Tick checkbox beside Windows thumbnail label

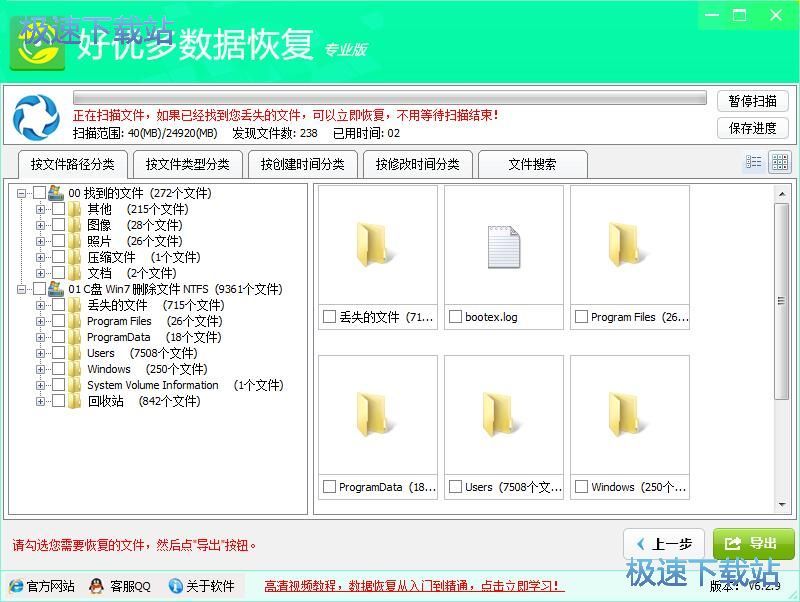(x=581, y=487)
